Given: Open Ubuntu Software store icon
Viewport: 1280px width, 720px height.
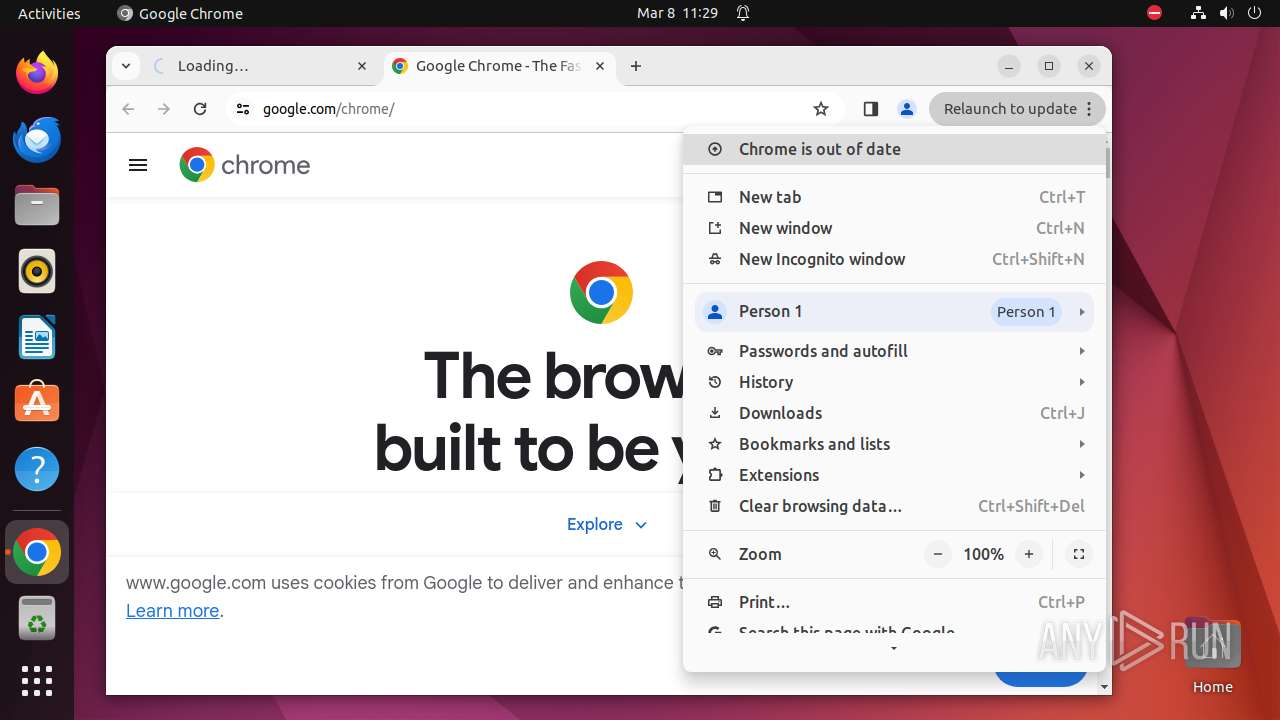Looking at the screenshot, I should click(x=37, y=403).
